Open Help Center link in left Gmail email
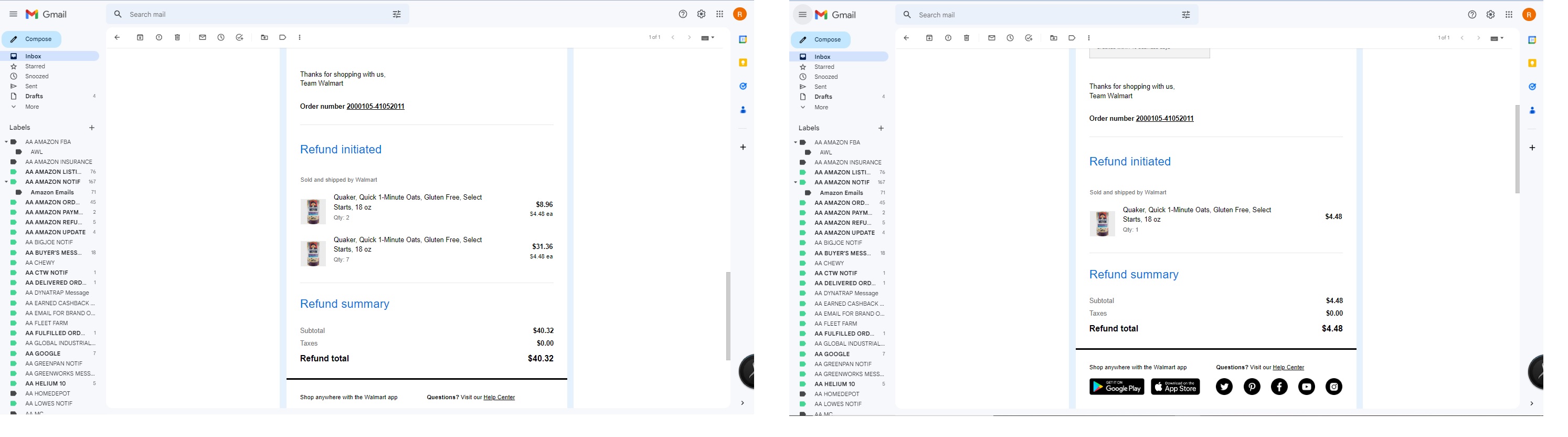 point(499,398)
